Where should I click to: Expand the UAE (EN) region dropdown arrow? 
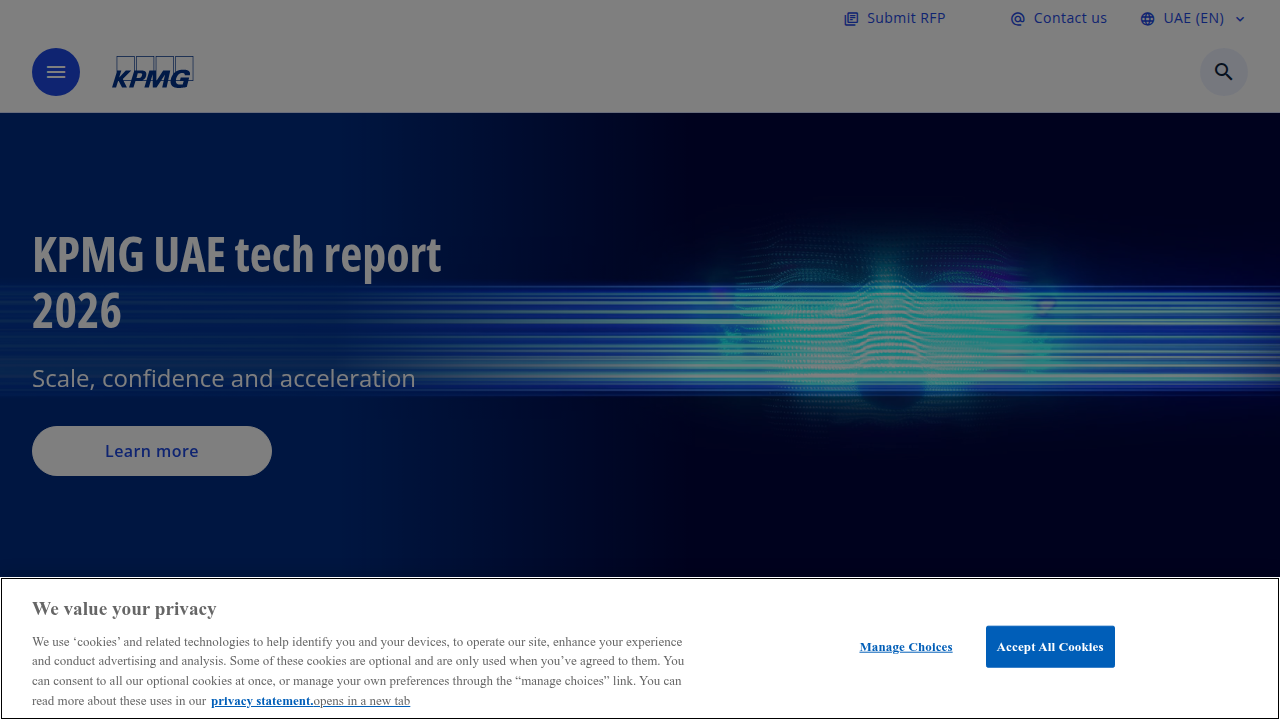coord(1240,19)
